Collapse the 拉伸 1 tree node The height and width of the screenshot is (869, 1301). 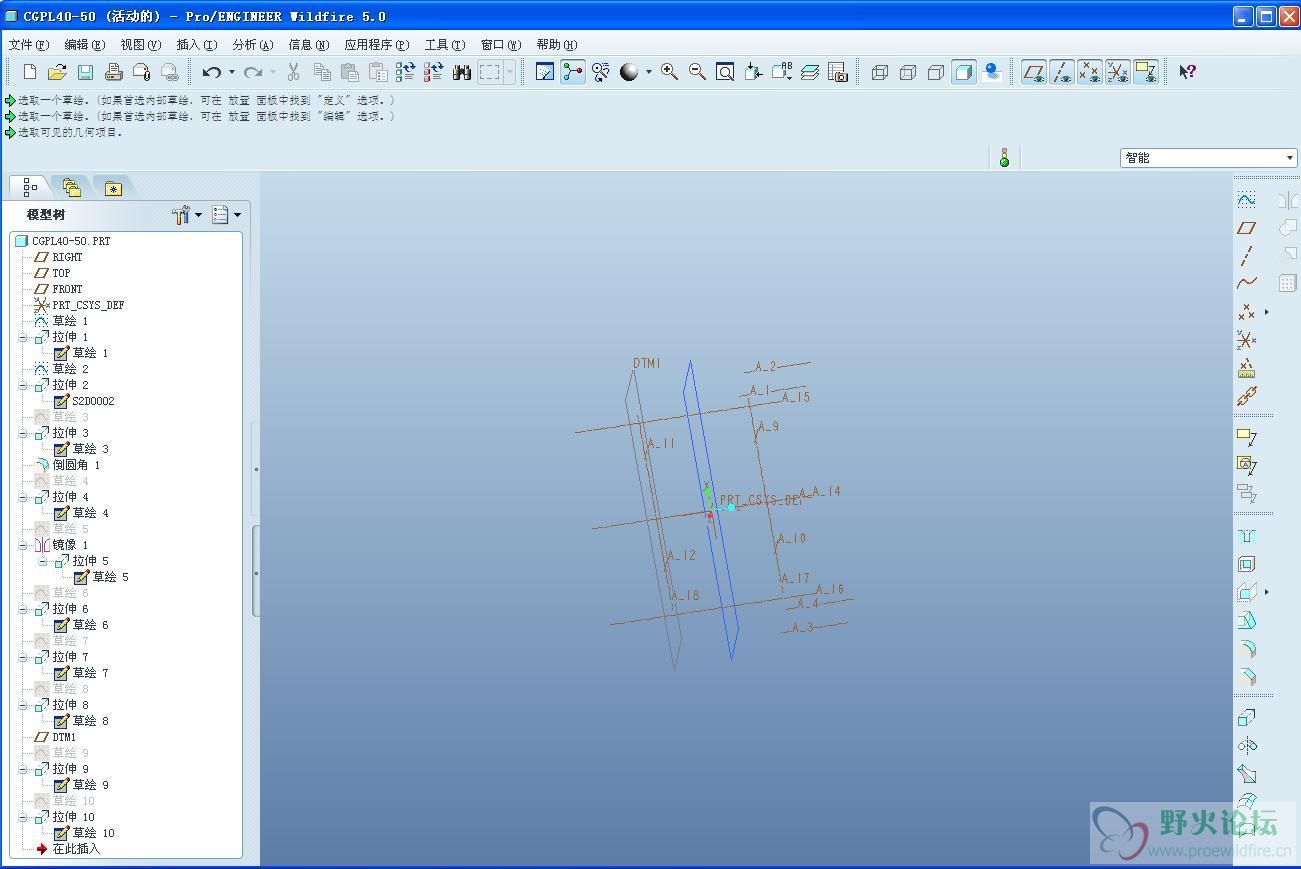coord(23,337)
